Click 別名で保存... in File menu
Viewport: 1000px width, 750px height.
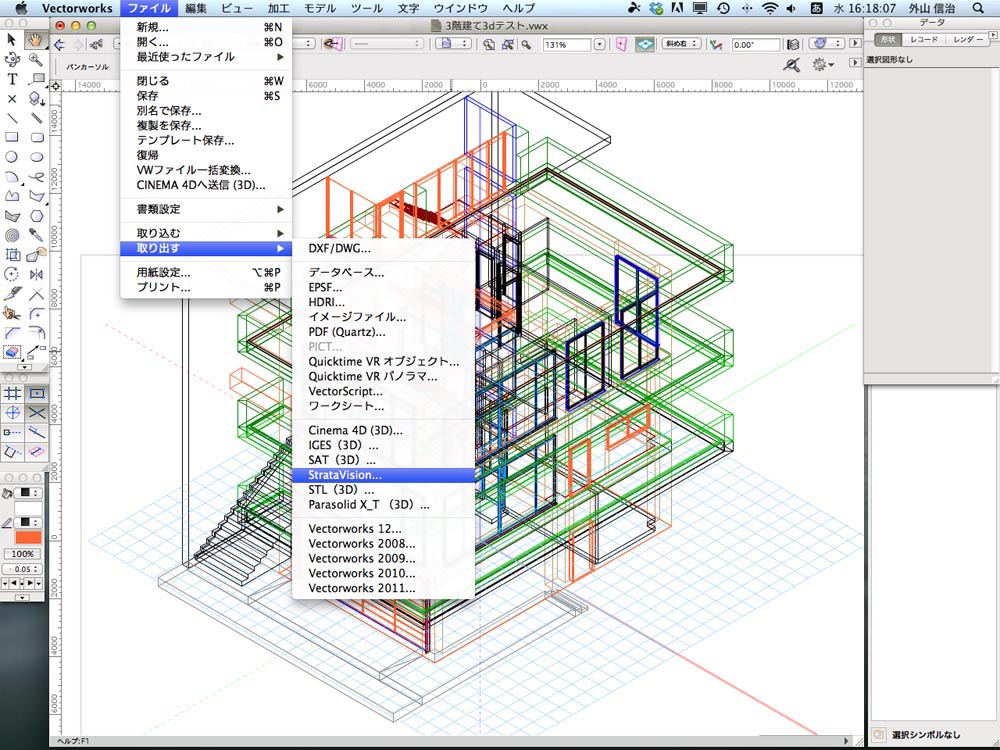pyautogui.click(x=206, y=111)
